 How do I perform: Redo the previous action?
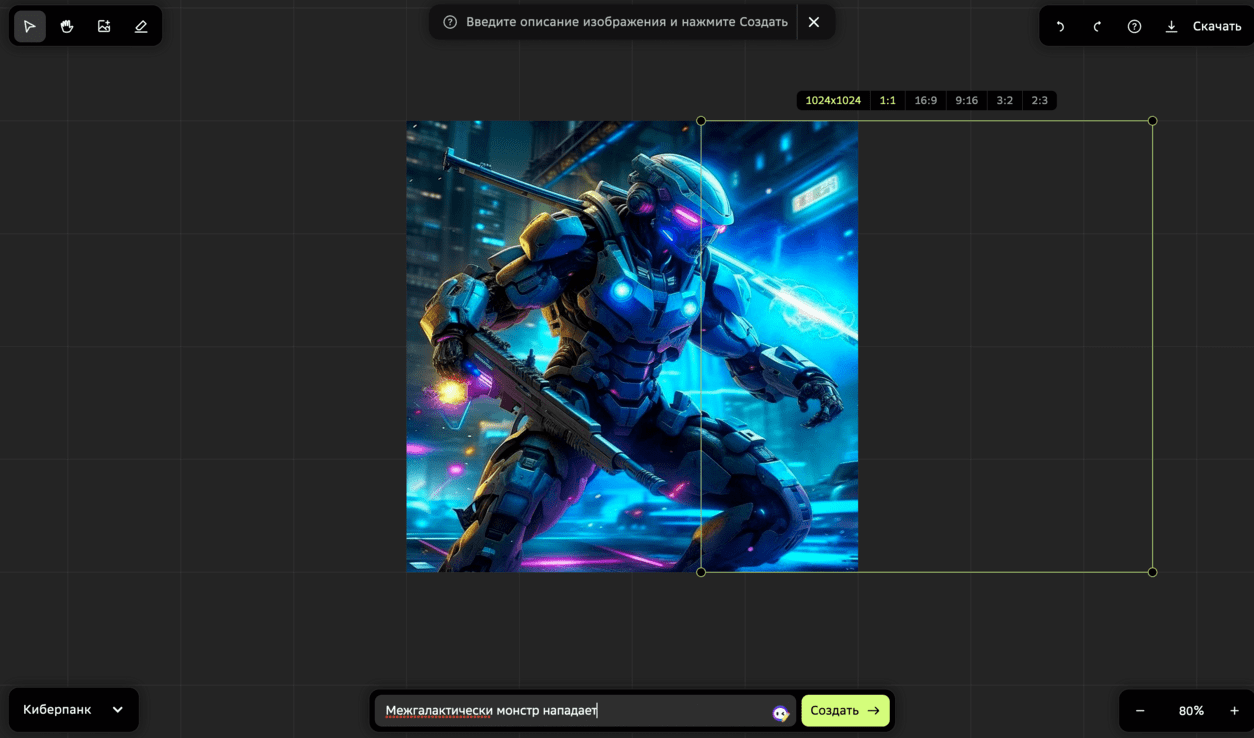coord(1097,27)
